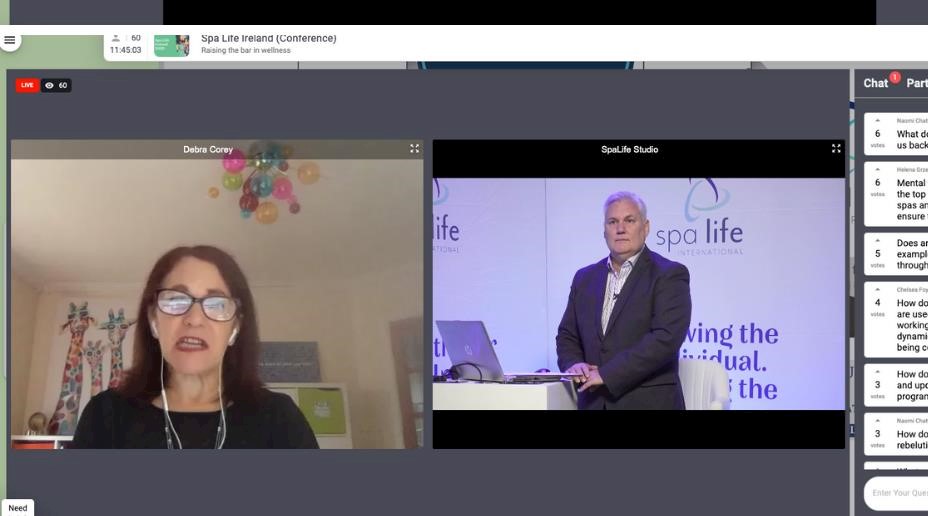Click the Spa Life Ireland (Conference) title
928x516 pixels.
point(269,38)
